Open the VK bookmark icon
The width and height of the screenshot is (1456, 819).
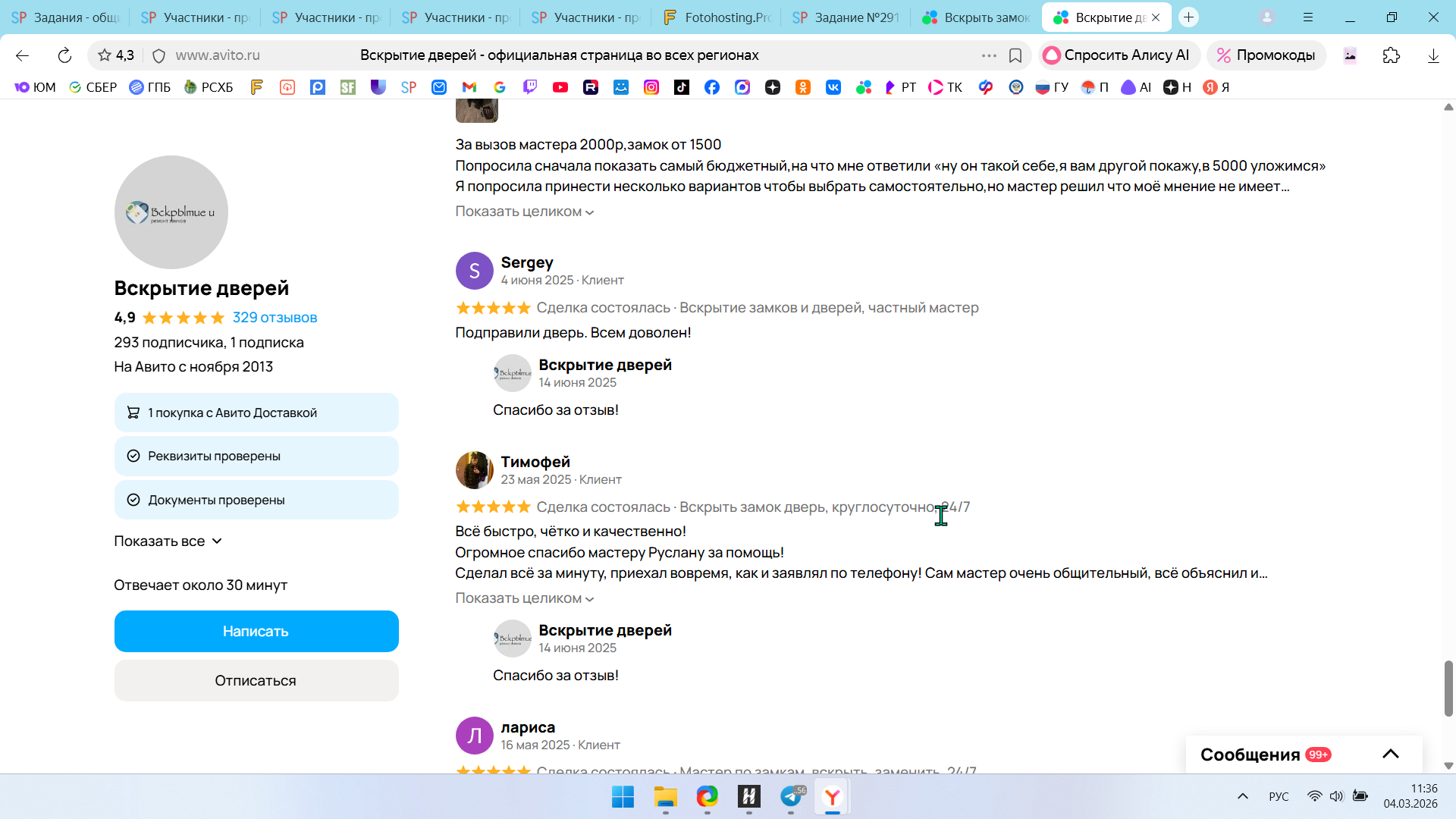[833, 87]
